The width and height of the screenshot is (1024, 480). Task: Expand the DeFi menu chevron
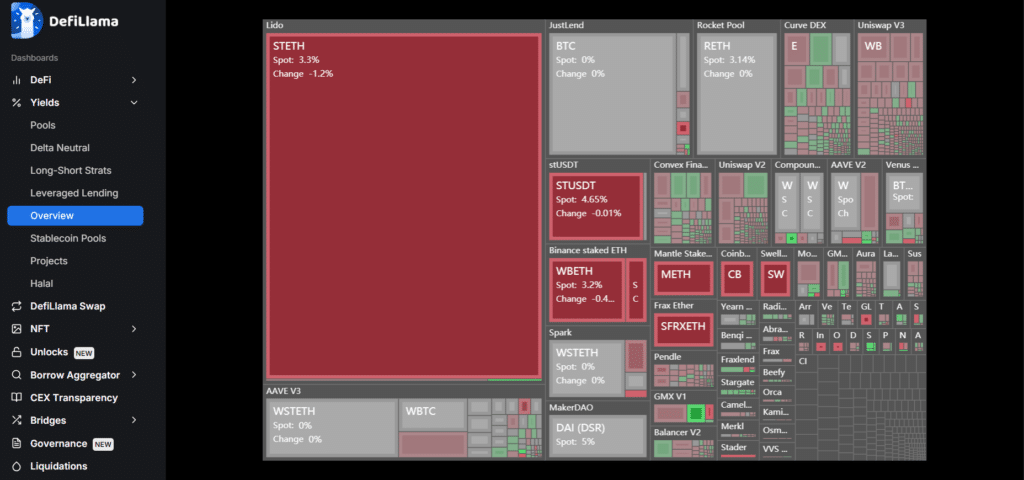point(134,79)
